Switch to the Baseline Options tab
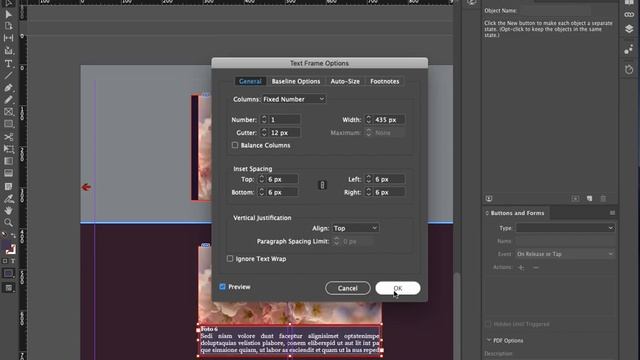Image resolution: width=640 pixels, height=360 pixels. tap(296, 81)
